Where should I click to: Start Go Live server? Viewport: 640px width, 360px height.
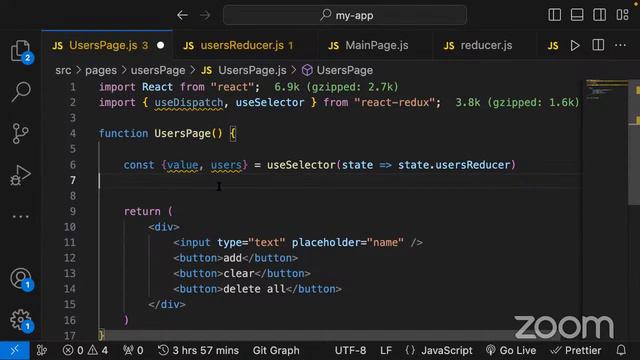(511, 350)
